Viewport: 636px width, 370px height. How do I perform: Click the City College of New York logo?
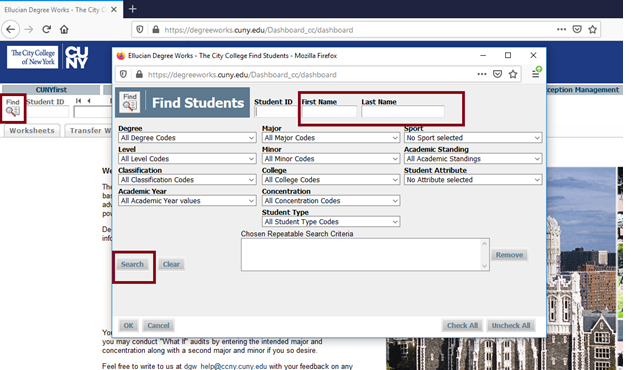(33, 57)
